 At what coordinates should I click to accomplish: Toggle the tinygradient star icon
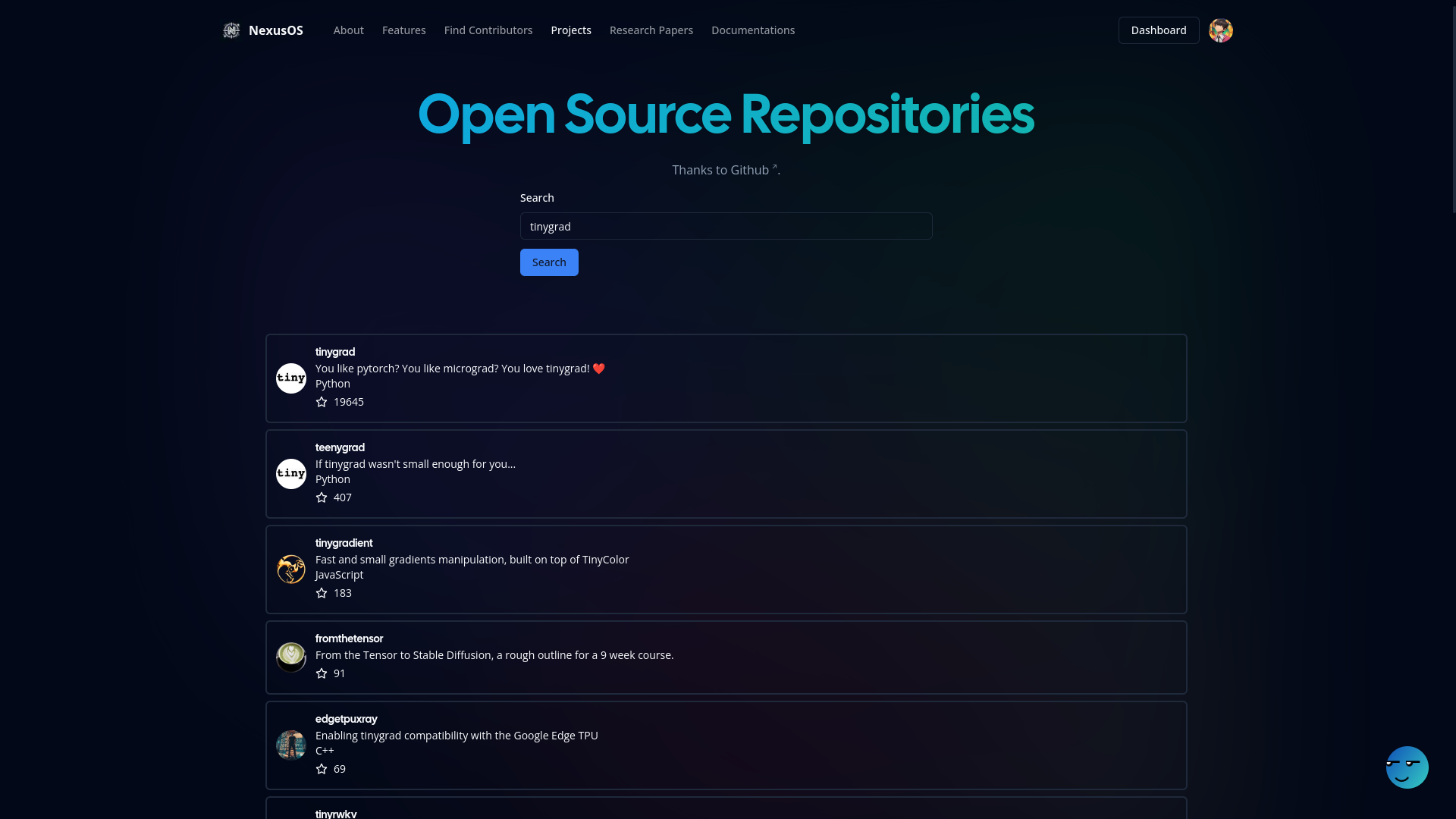click(321, 593)
